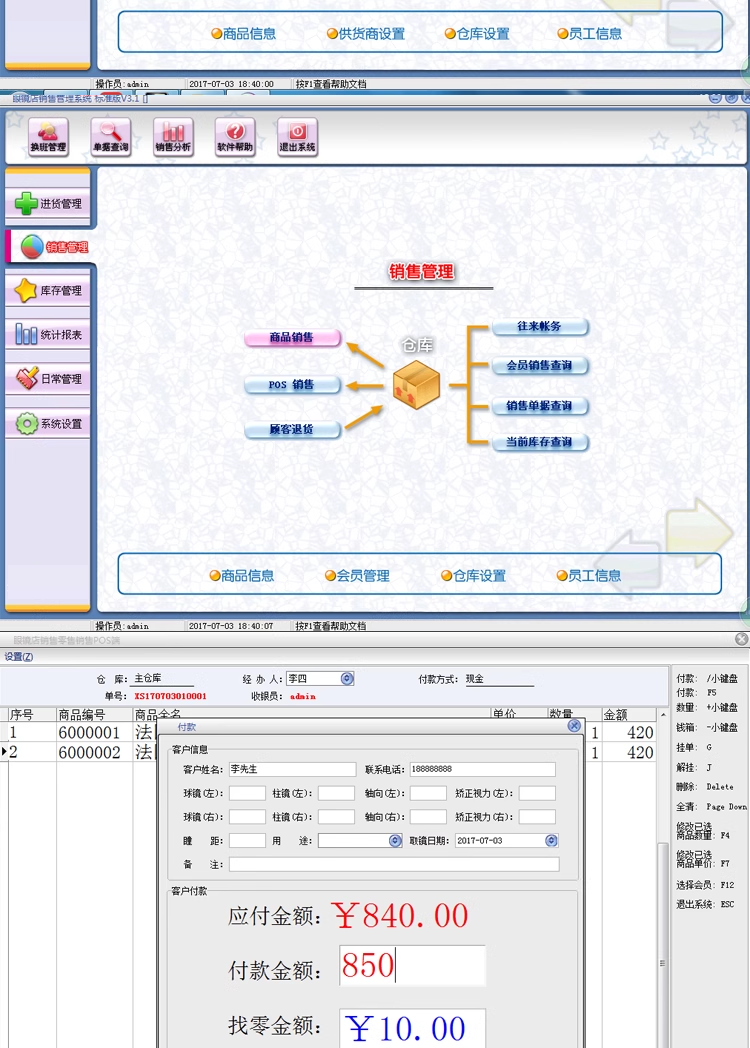Click the 付款方式 field showing 现金
The height and width of the screenshot is (1048, 750).
coord(499,679)
